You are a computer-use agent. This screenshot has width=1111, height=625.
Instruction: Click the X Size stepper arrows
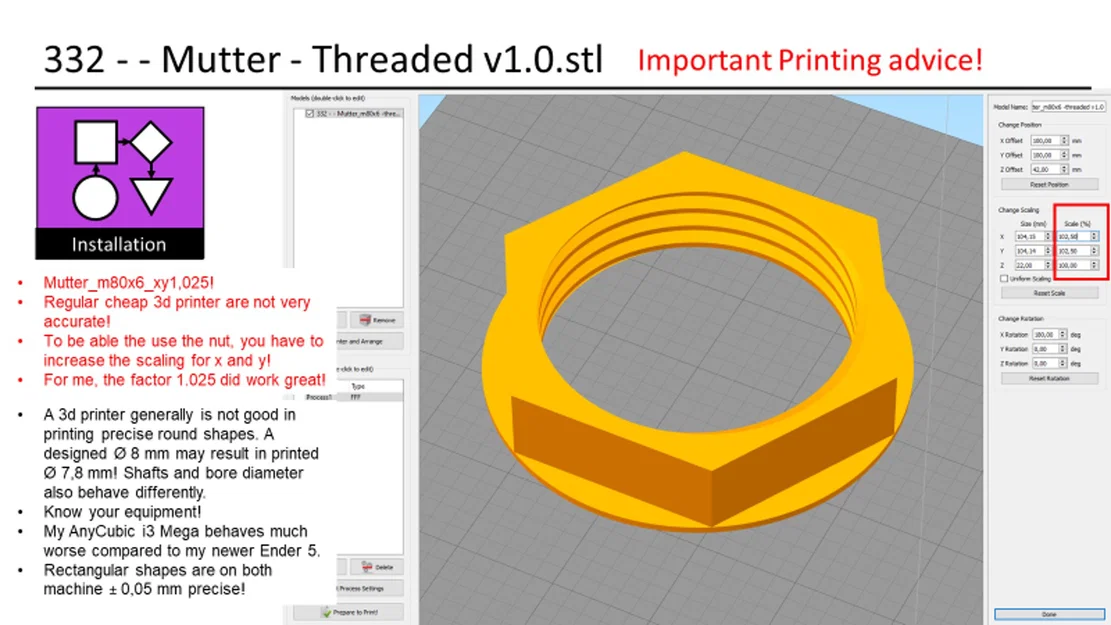1048,237
